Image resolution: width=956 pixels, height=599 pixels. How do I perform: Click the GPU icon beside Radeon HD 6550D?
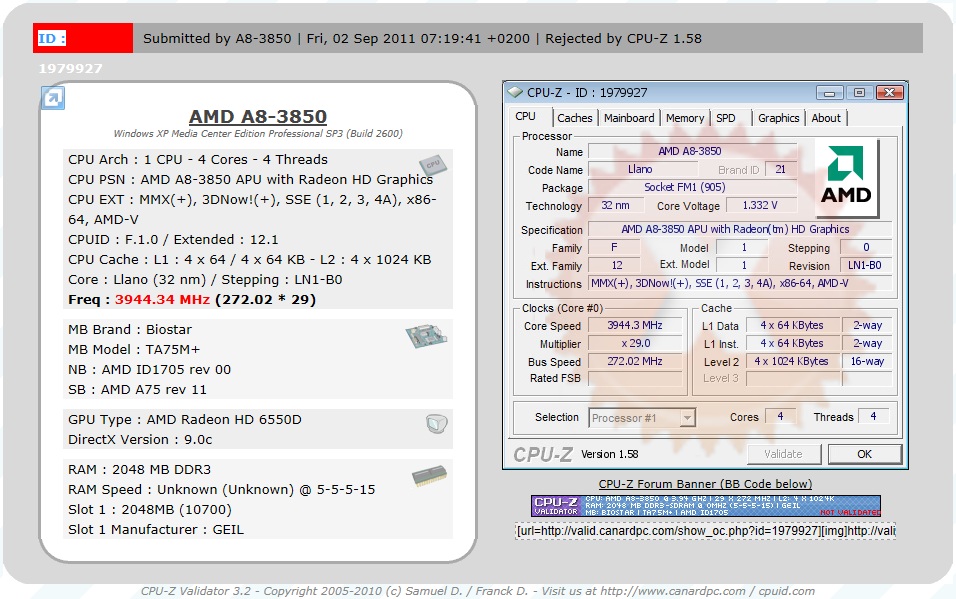point(436,424)
